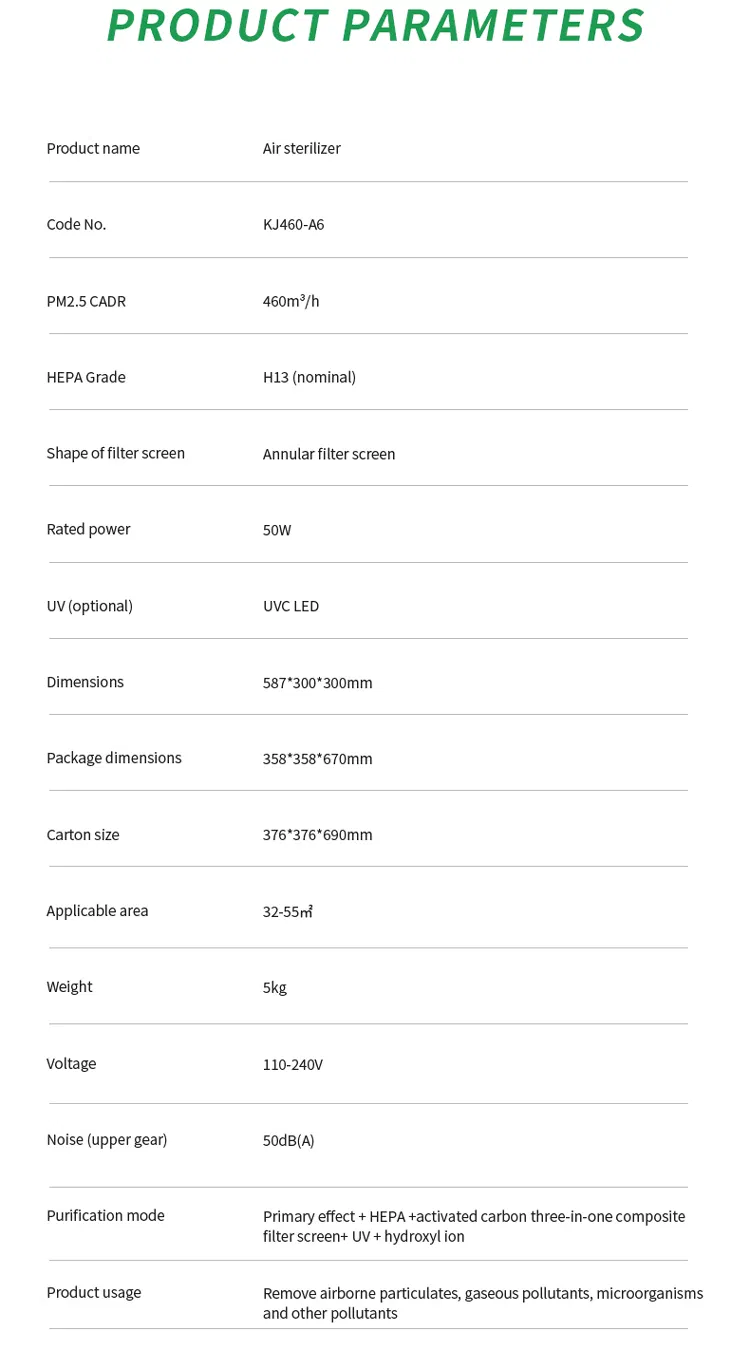Select the 5kg weight value
The height and width of the screenshot is (1369, 750).
click(x=274, y=988)
